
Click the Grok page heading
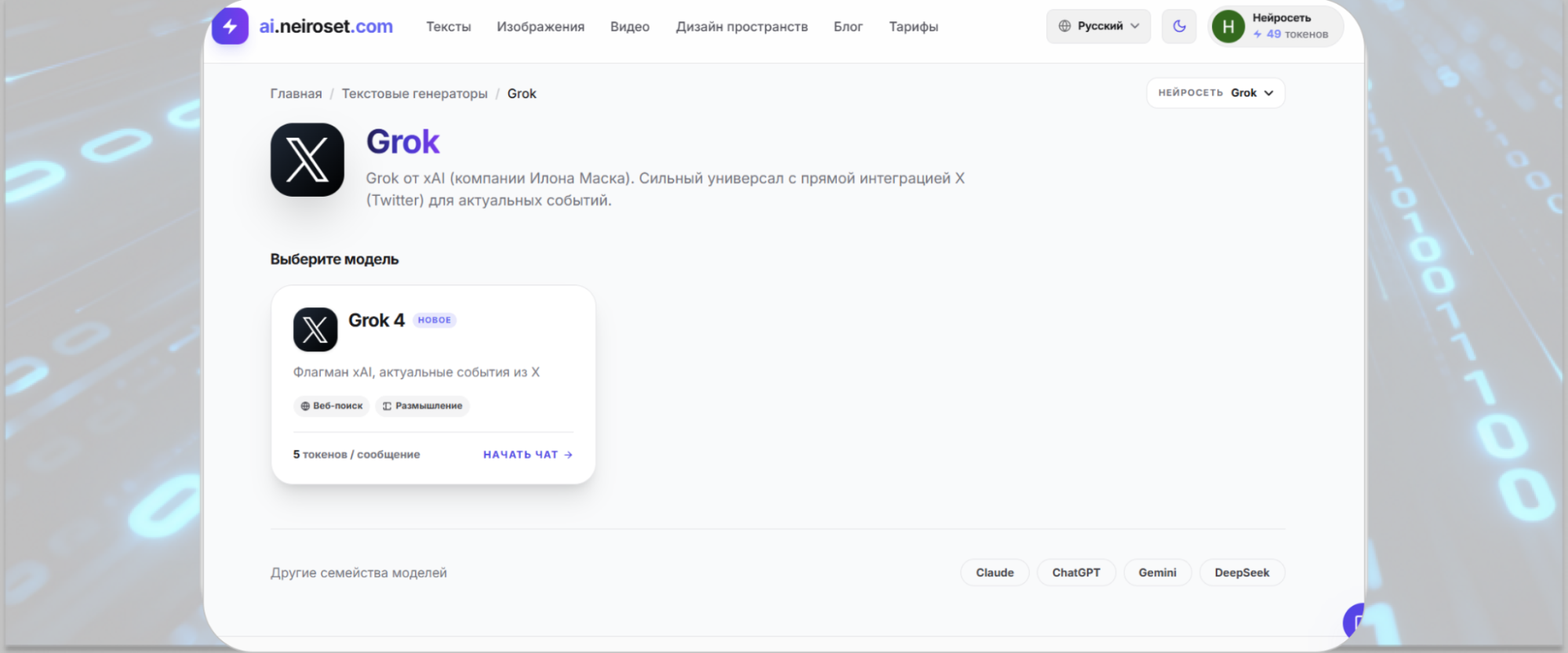point(403,142)
